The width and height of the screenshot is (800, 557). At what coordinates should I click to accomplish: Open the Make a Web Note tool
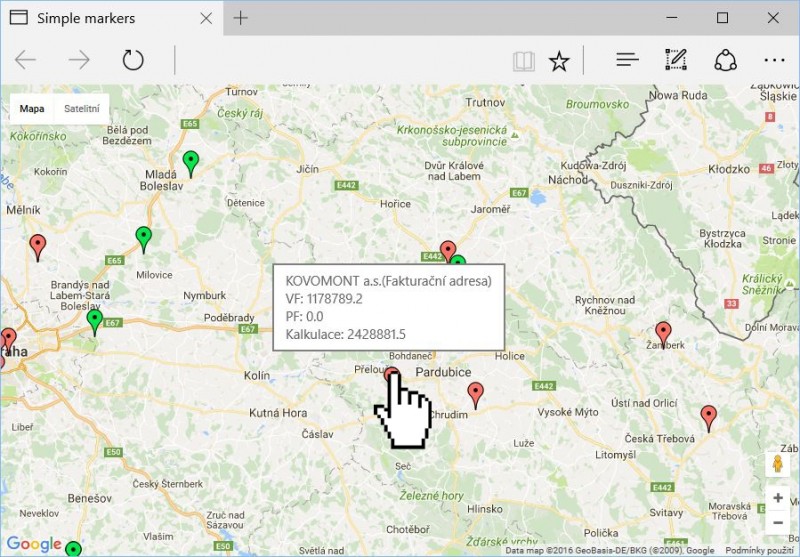click(676, 60)
